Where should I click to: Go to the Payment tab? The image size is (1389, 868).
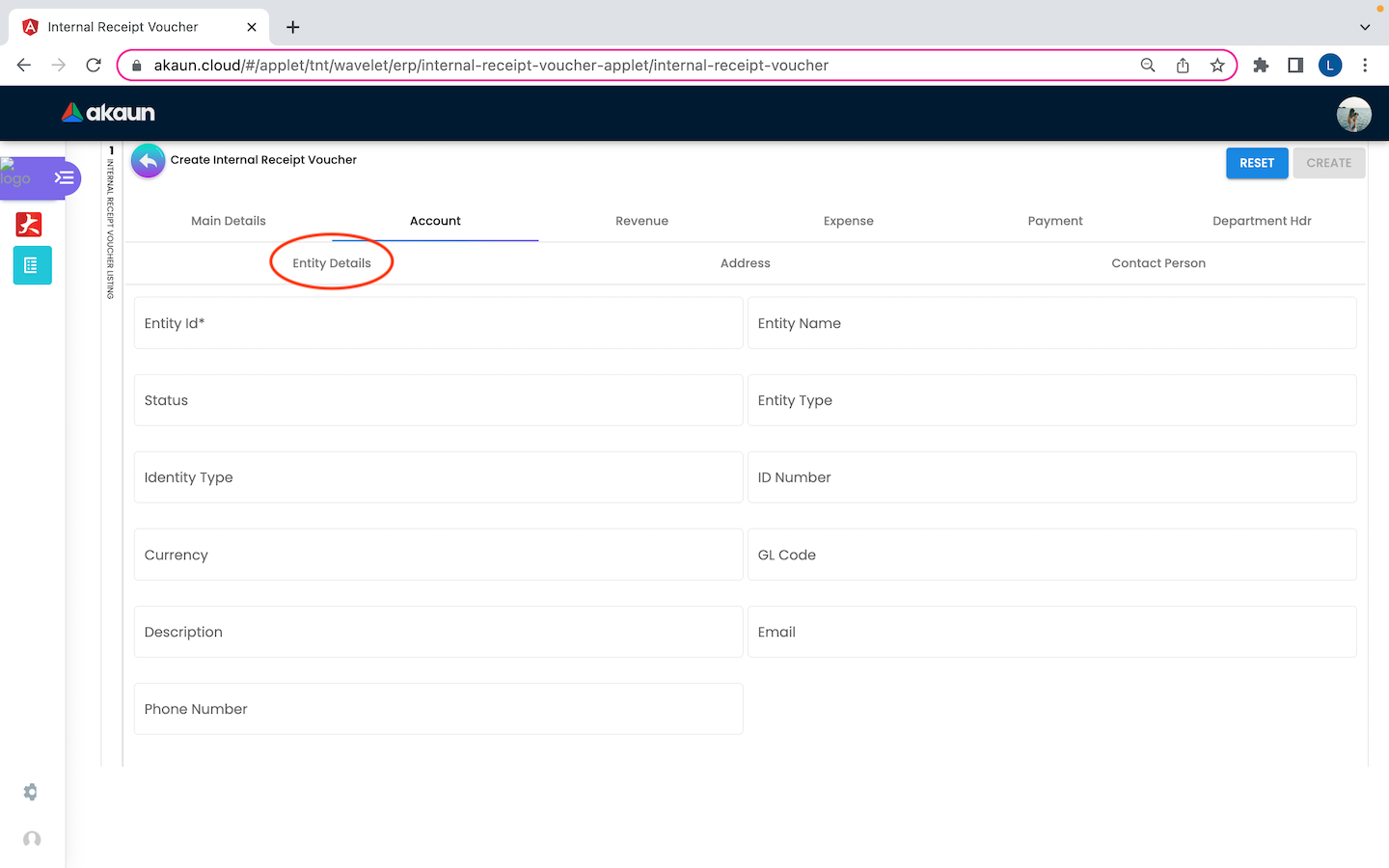pos(1055,221)
